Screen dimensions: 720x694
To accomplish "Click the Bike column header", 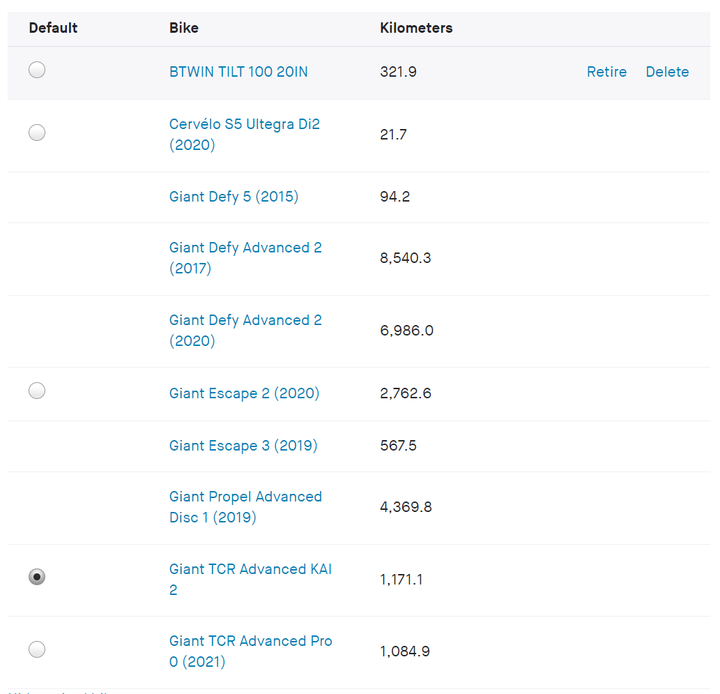I will point(184,28).
